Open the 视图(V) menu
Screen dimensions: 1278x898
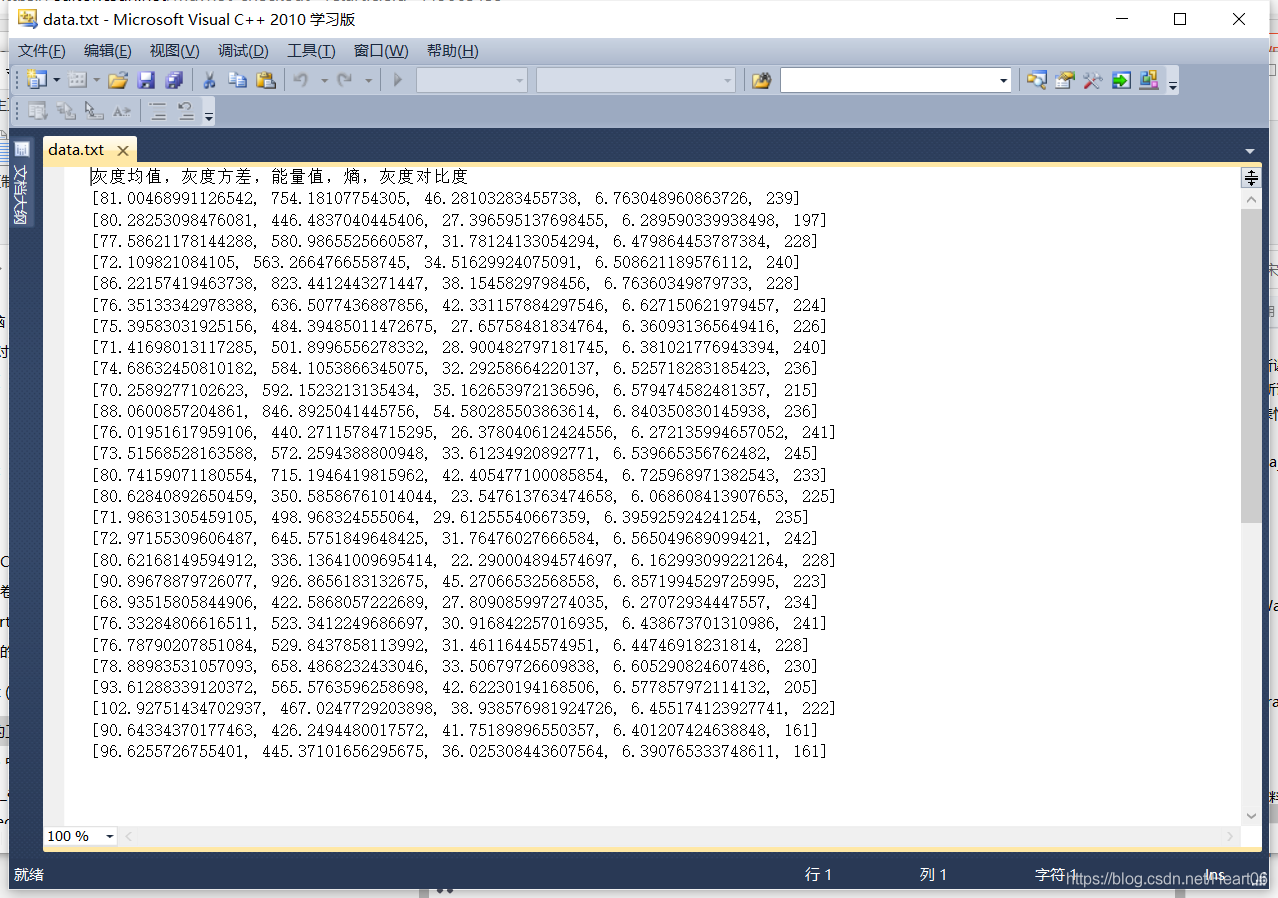point(174,51)
